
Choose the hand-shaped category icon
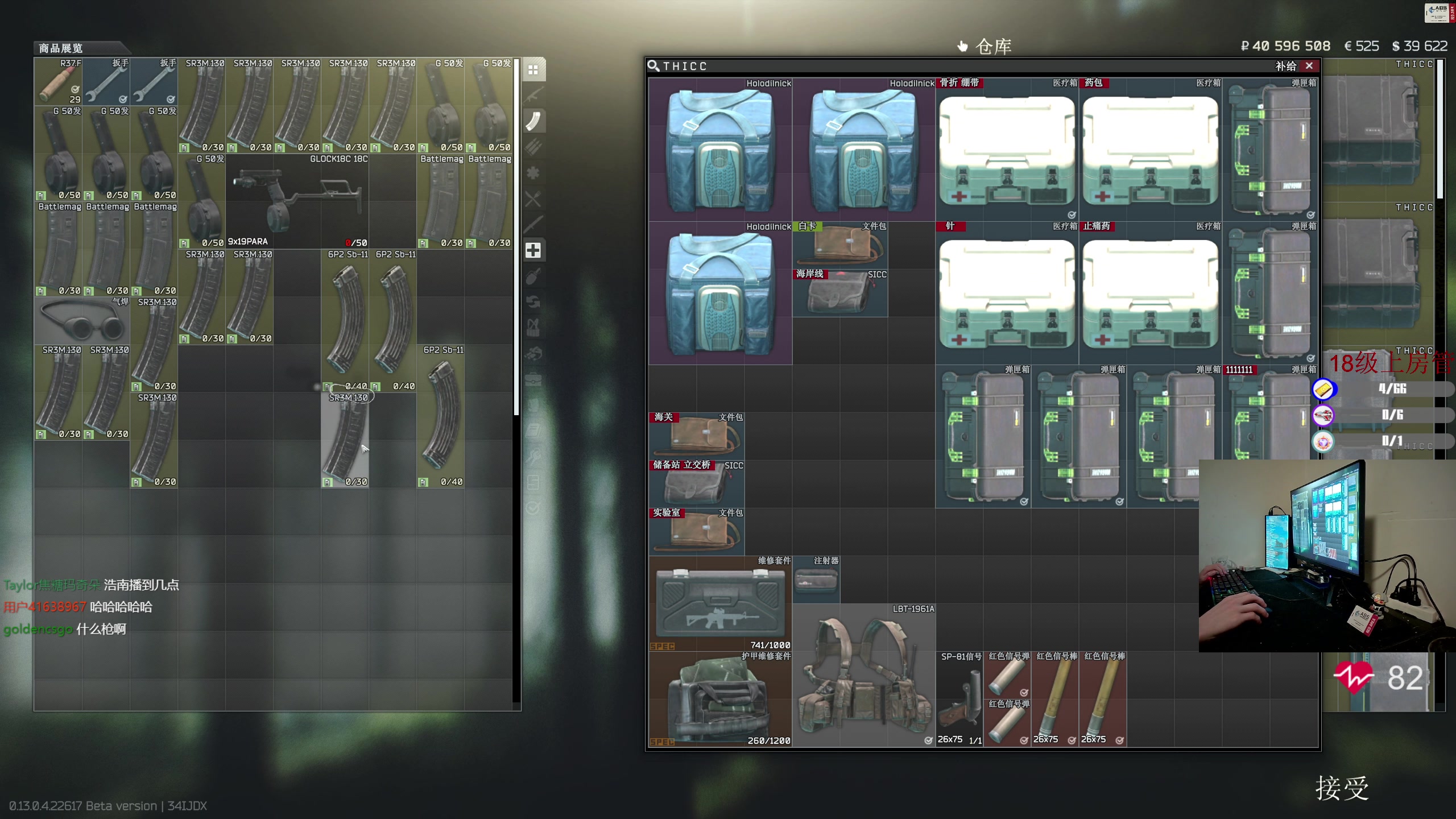(533, 354)
